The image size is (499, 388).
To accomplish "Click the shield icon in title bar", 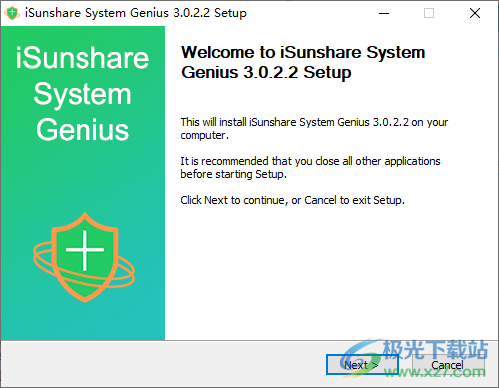I will (12, 13).
